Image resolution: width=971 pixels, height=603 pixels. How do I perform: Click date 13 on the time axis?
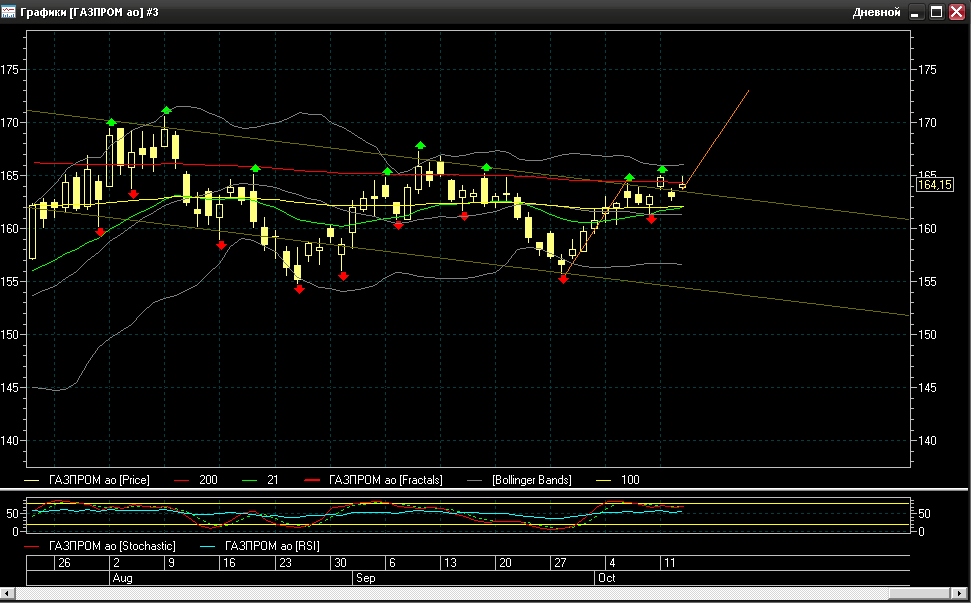[x=450, y=563]
